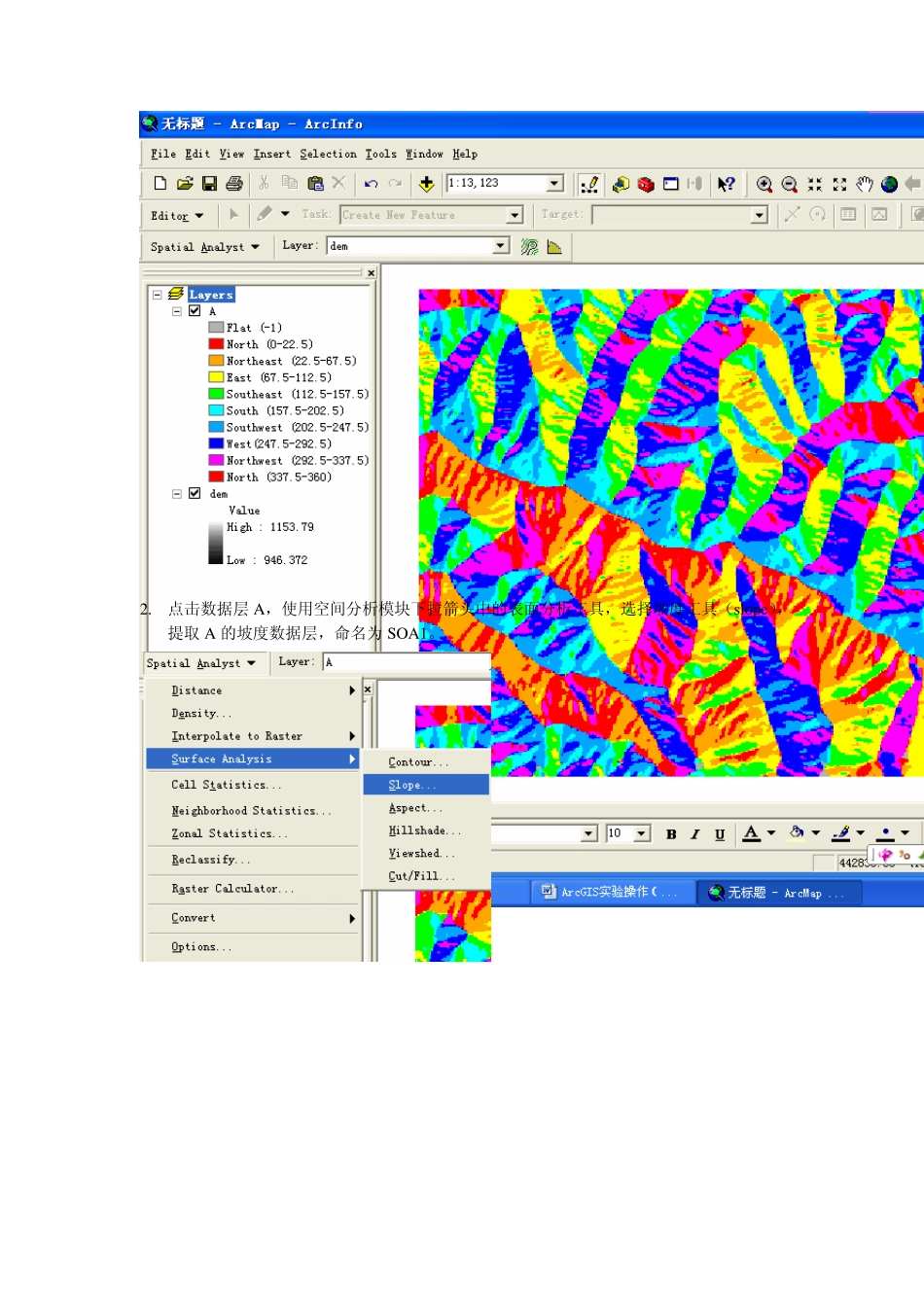Click the font color A button

click(751, 834)
